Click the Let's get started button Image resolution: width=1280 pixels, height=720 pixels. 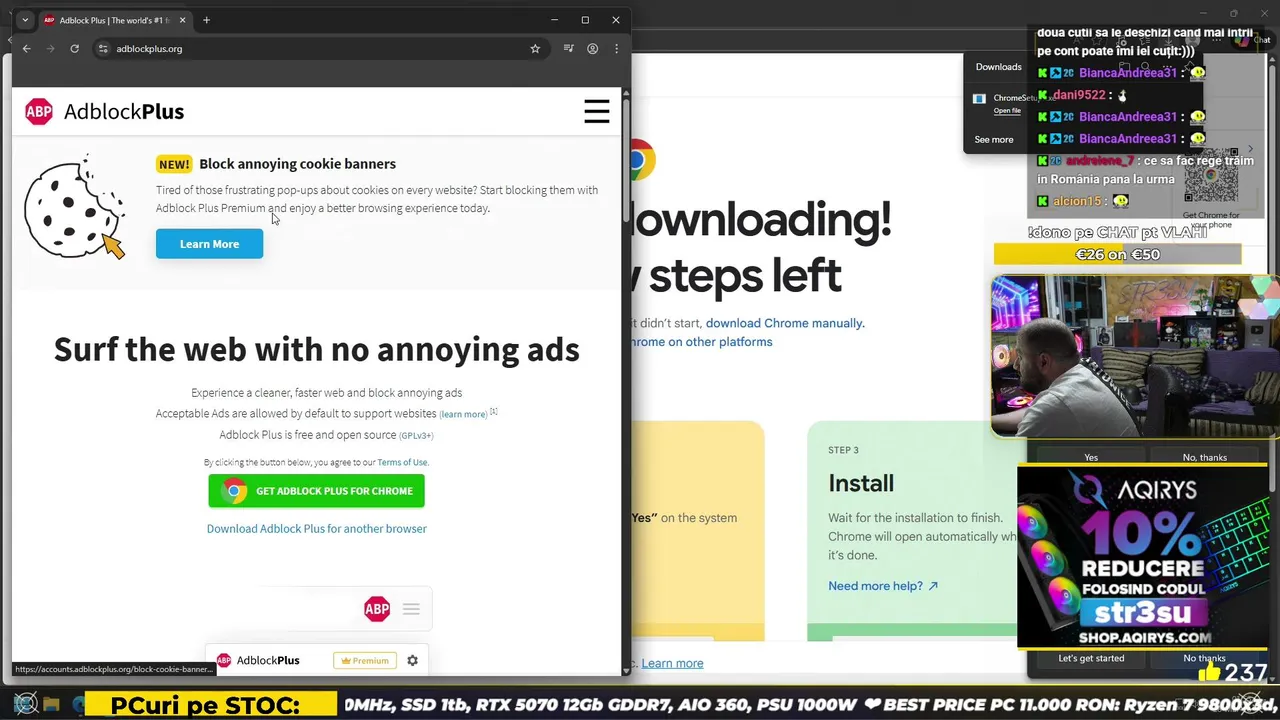pyautogui.click(x=1091, y=658)
